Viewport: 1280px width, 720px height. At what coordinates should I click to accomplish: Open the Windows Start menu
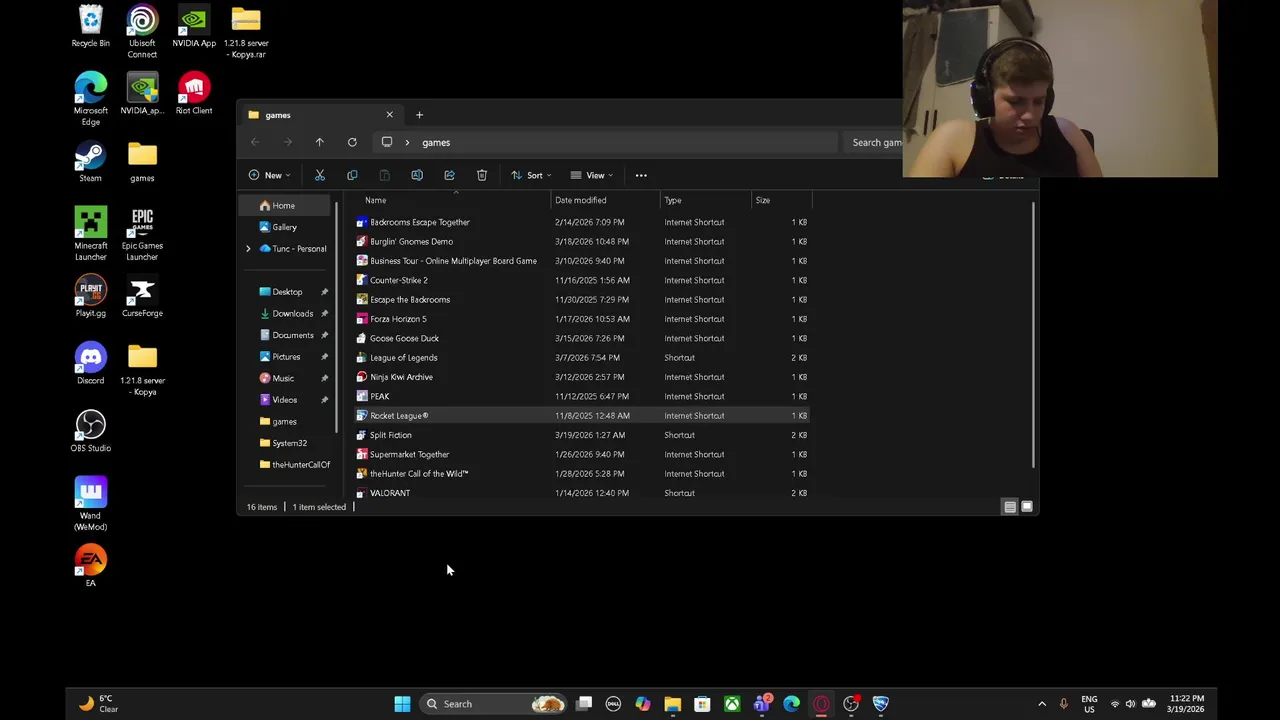pyautogui.click(x=402, y=704)
